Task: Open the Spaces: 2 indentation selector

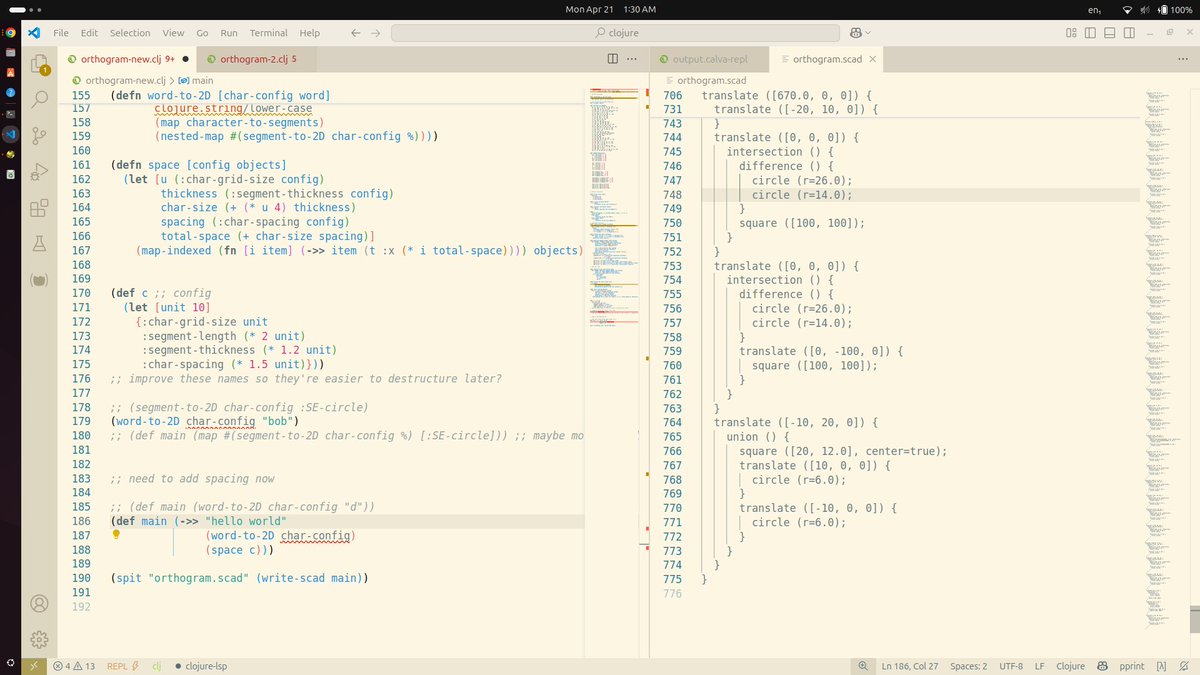Action: (x=968, y=666)
